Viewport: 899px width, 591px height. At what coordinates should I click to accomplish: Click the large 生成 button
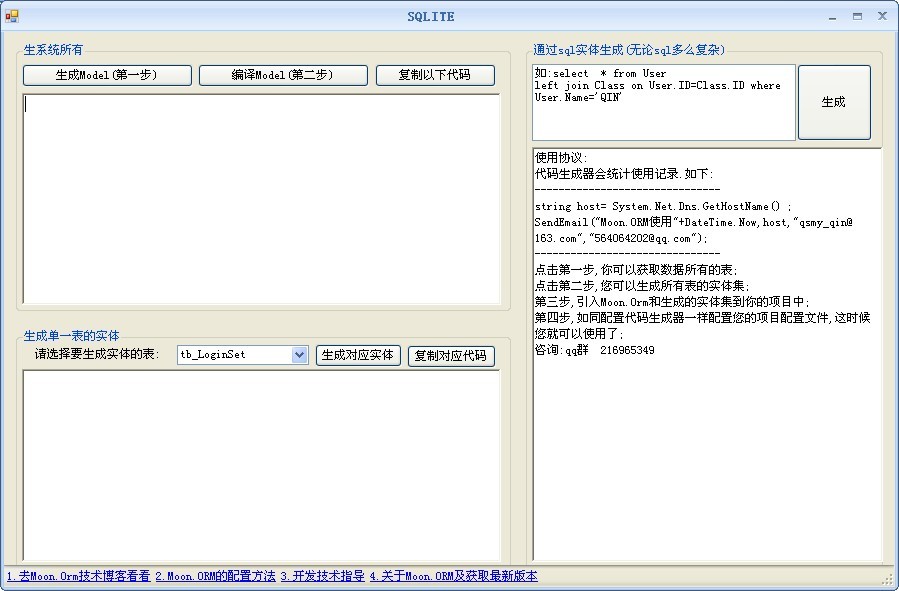click(x=834, y=102)
